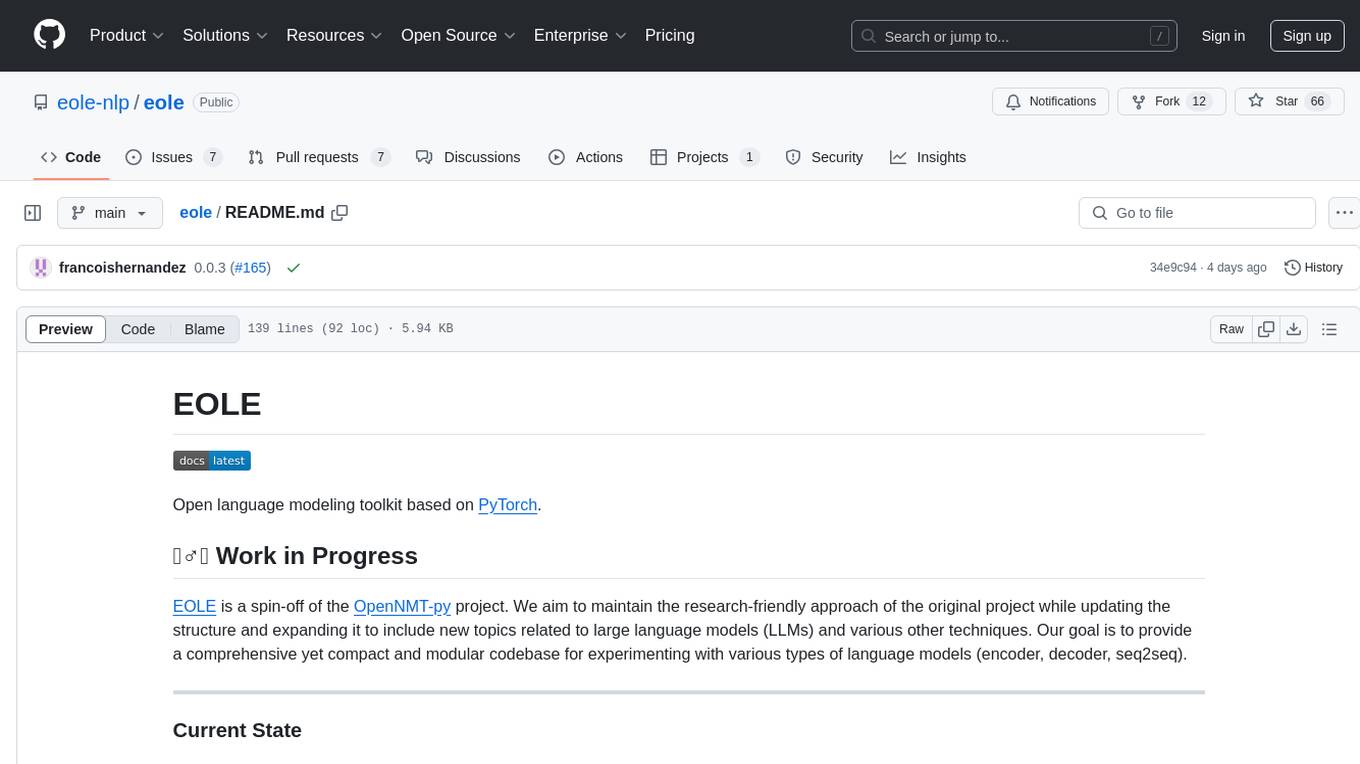Click the '139 lines (92 loc) · 5.94 KB' text

tap(350, 329)
